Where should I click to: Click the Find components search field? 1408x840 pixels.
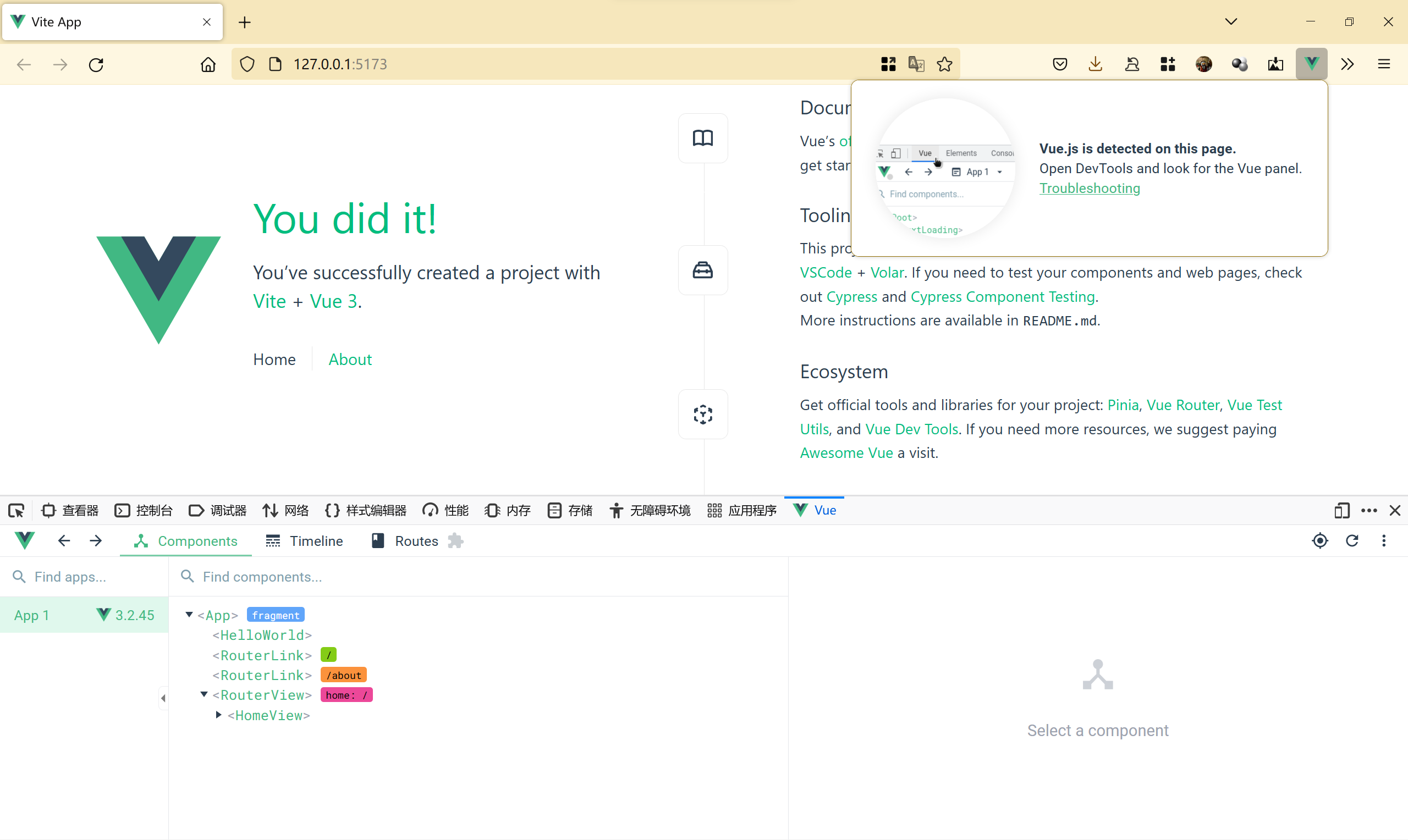479,577
